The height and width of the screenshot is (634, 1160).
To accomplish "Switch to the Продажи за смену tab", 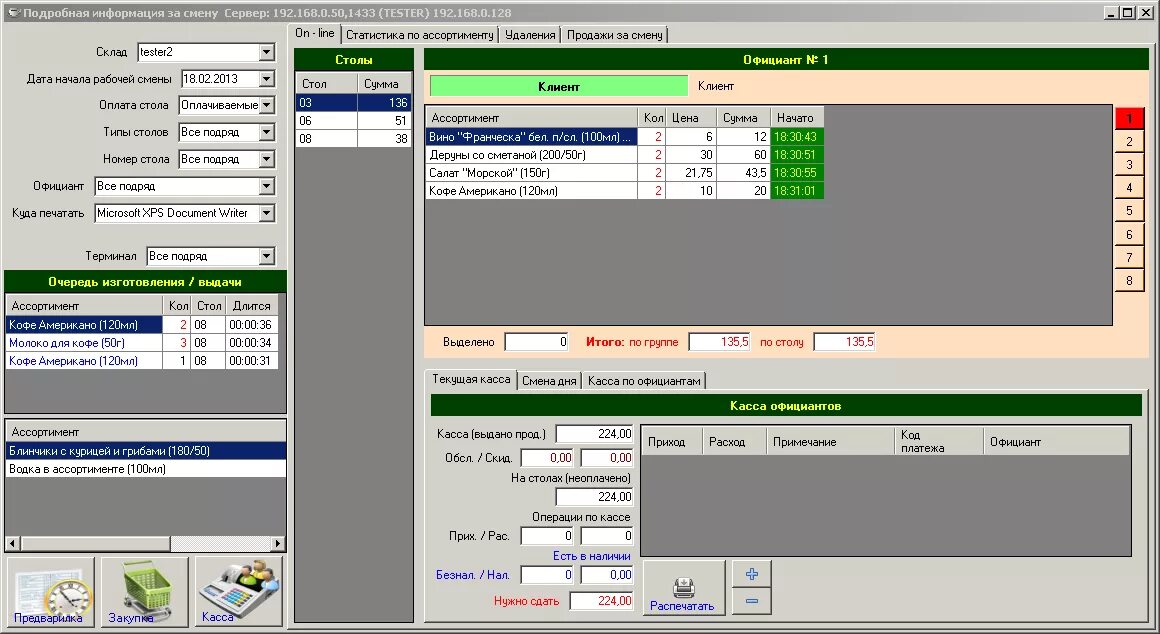I will tap(615, 35).
